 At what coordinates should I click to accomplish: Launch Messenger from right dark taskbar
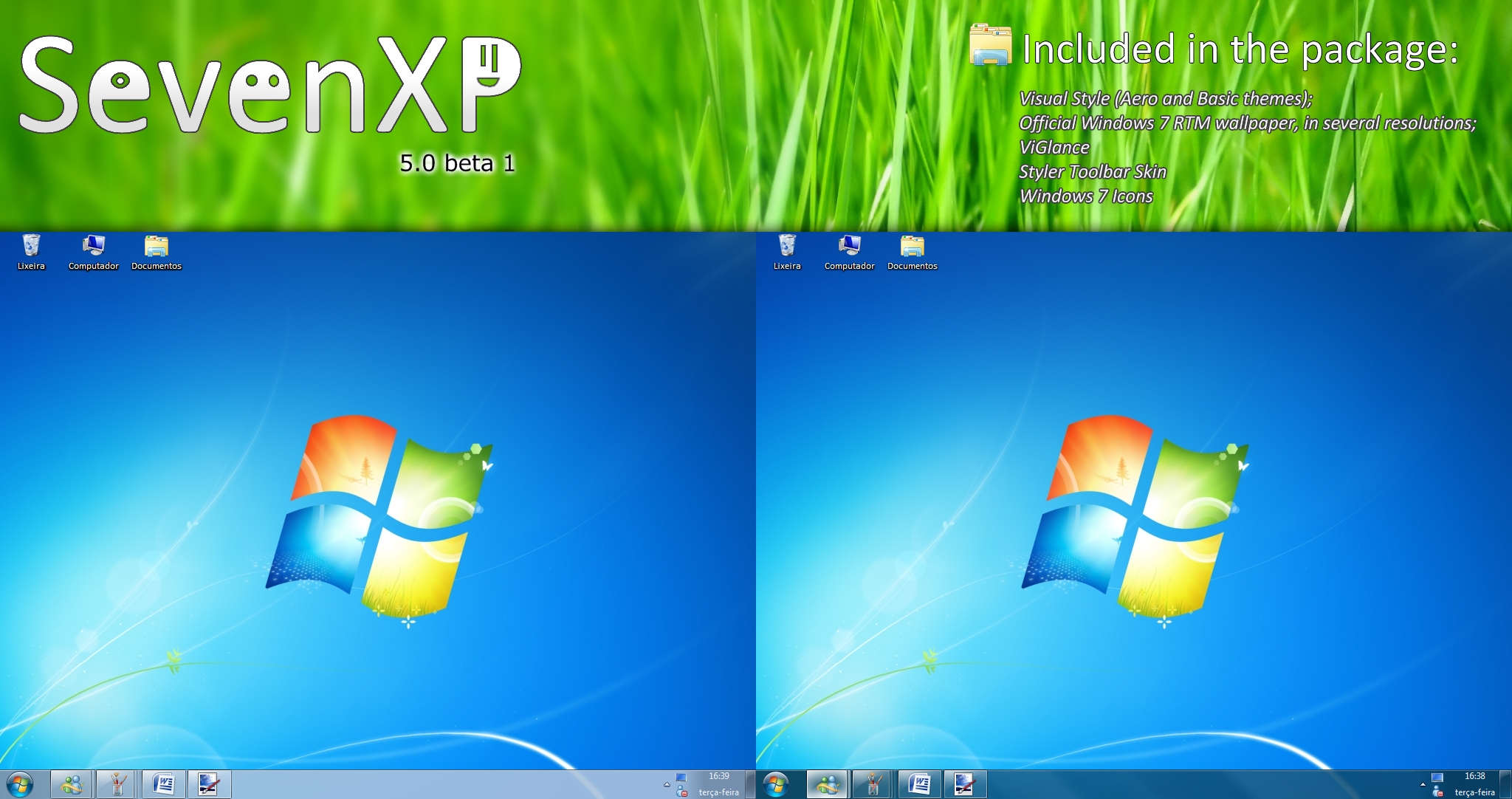coord(828,784)
